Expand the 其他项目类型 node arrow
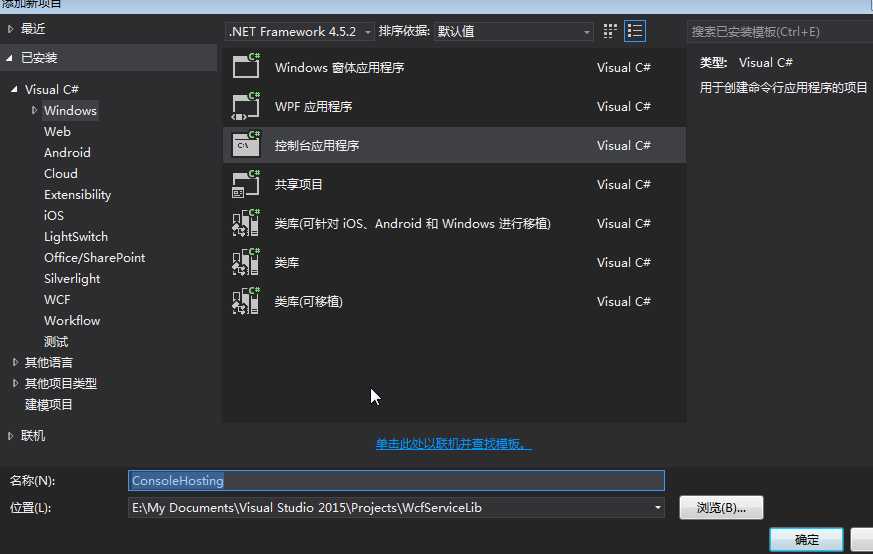Screen dimensions: 873x554 15,384
